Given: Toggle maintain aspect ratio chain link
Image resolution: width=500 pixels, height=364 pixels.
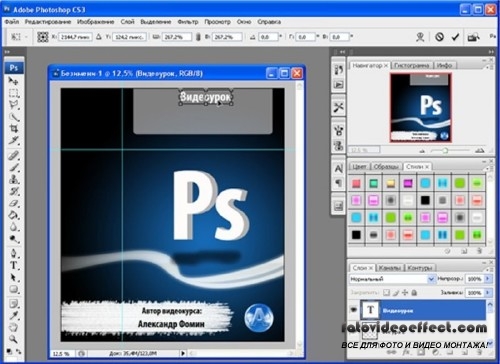Looking at the screenshot, I should pyautogui.click(x=198, y=37).
